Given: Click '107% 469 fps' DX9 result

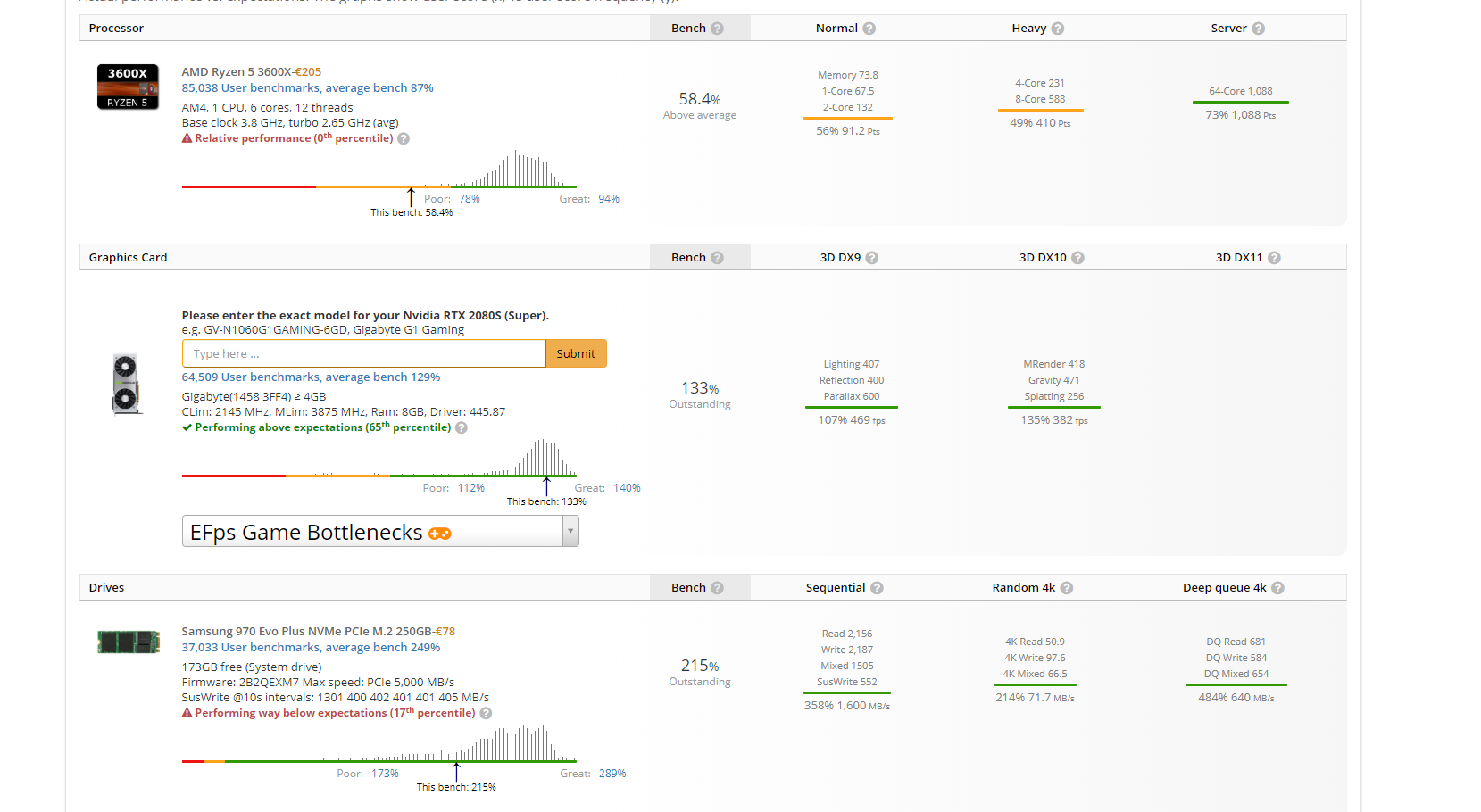Looking at the screenshot, I should point(852,420).
